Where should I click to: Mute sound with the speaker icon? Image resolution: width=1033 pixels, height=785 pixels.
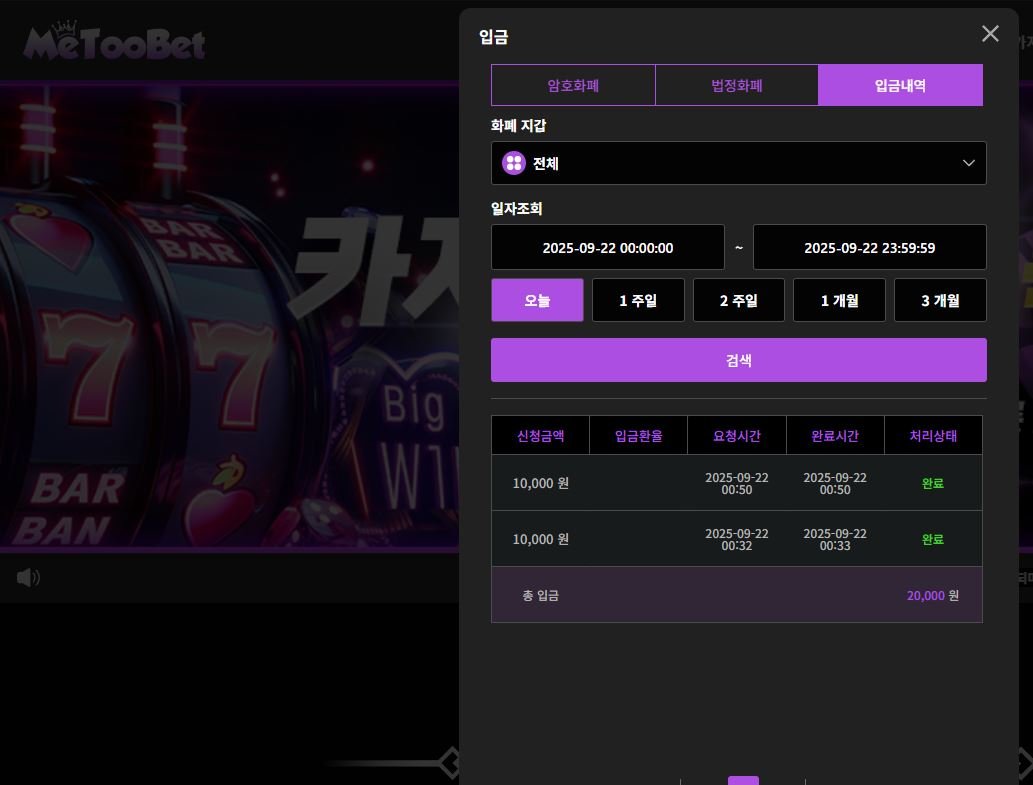pyautogui.click(x=28, y=577)
